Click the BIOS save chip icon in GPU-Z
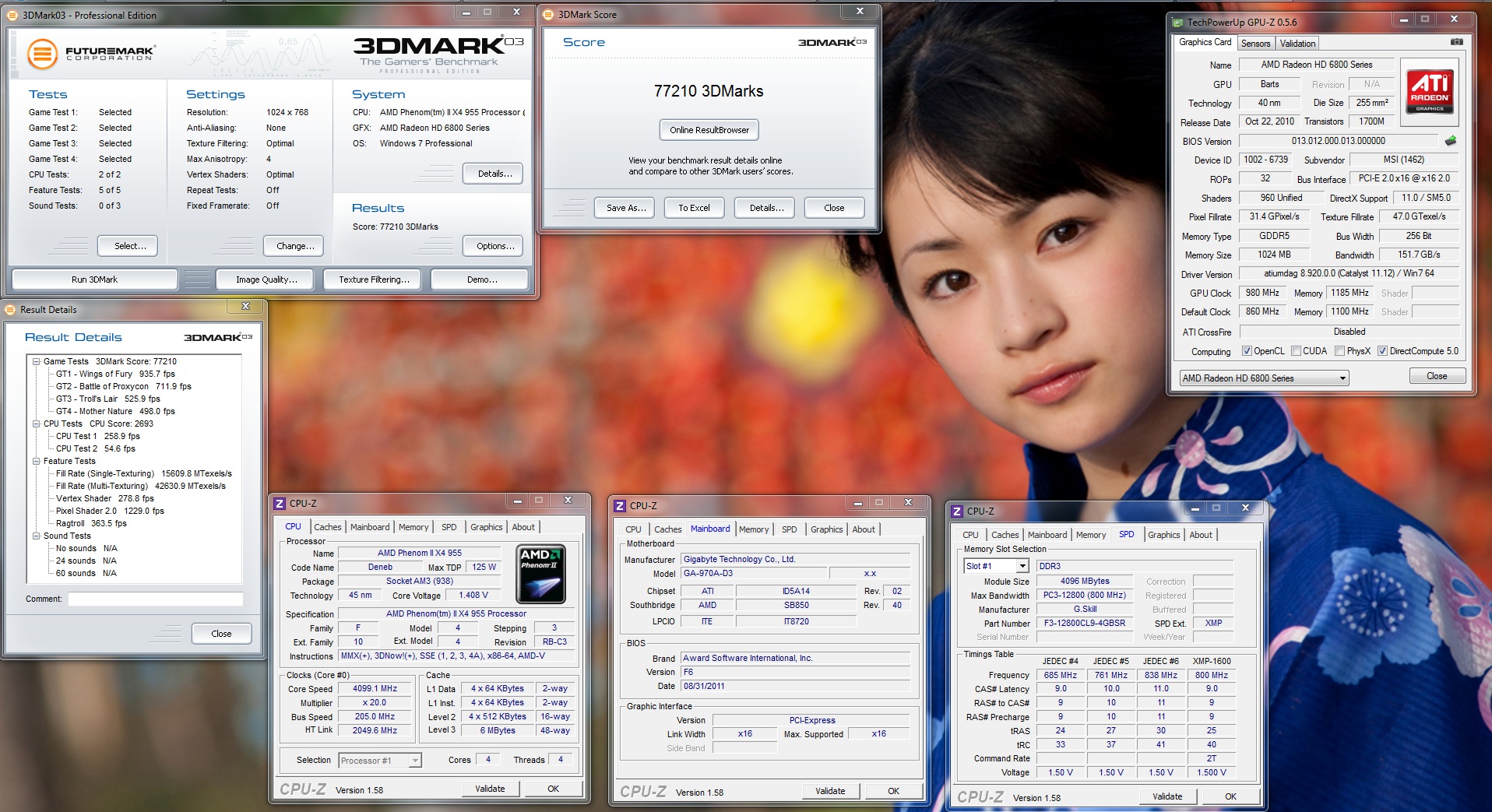This screenshot has width=1492, height=812. (x=1450, y=141)
